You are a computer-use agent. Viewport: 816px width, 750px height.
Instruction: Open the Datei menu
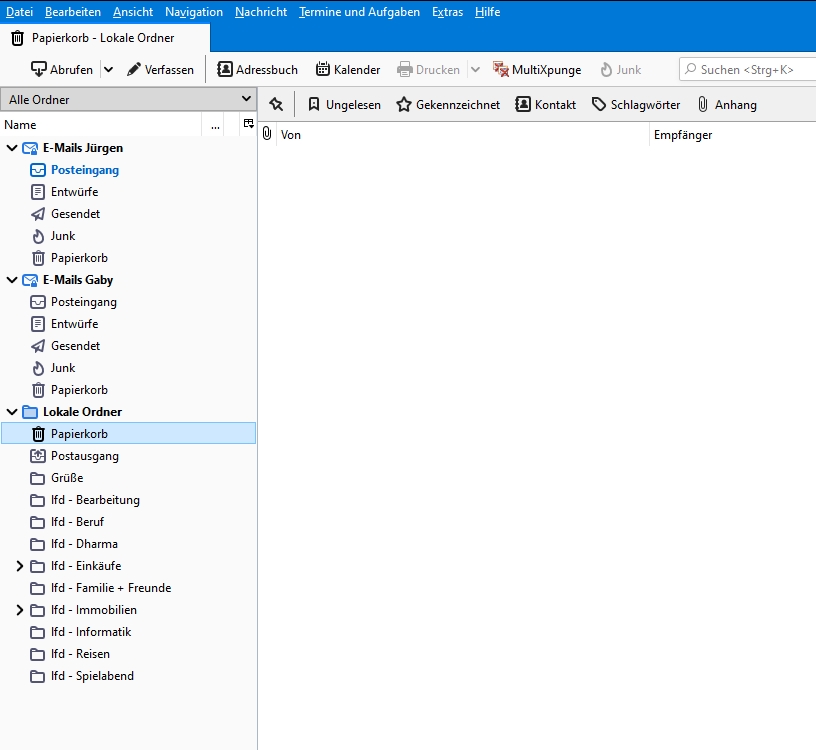point(19,11)
